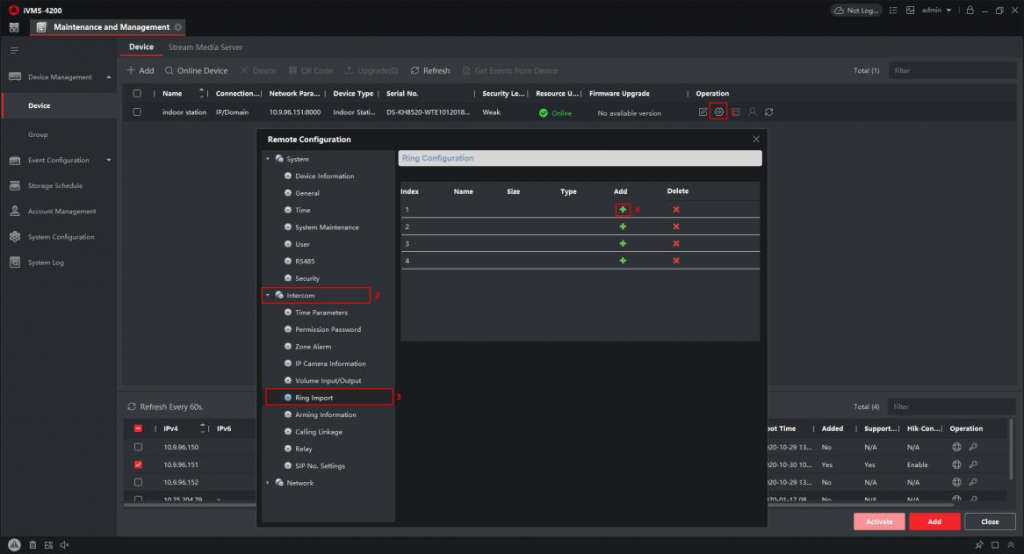This screenshot has width=1024, height=554.
Task: Delete ring index 2 with red X
Action: [x=676, y=227]
